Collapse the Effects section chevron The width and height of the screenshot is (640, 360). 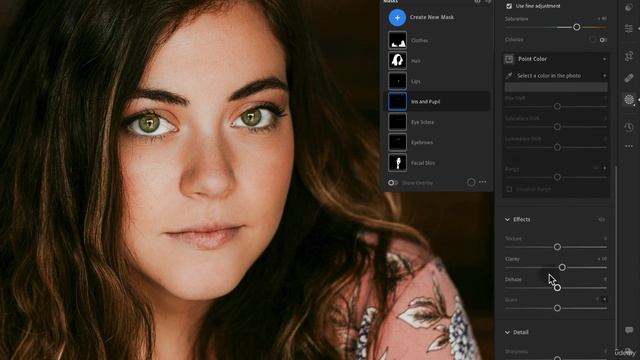pos(507,220)
